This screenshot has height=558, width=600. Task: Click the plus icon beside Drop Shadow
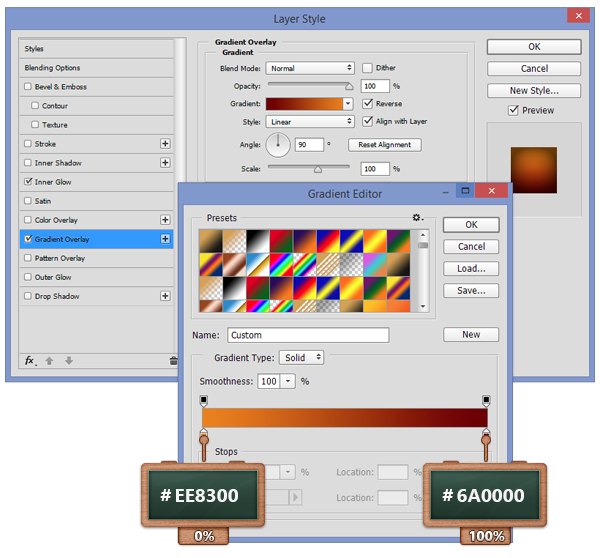click(x=165, y=296)
